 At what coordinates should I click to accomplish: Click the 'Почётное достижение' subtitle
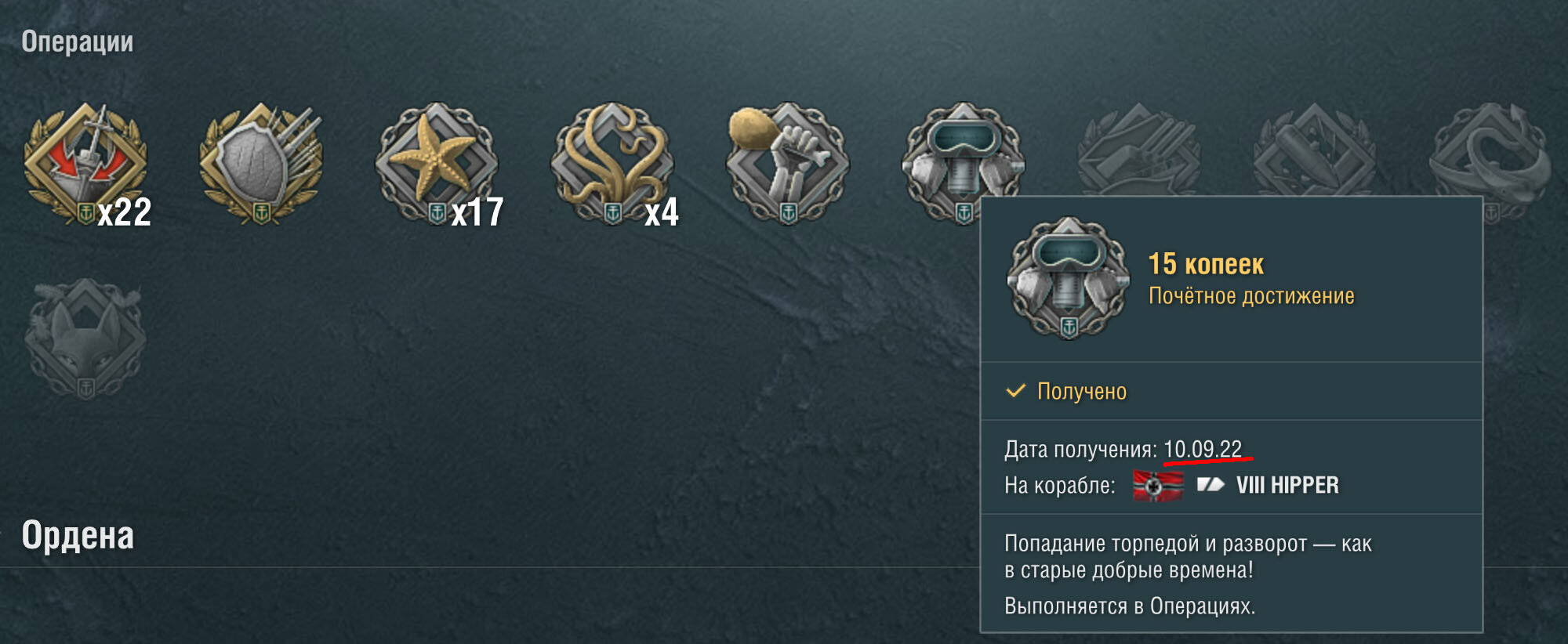coord(1251,296)
